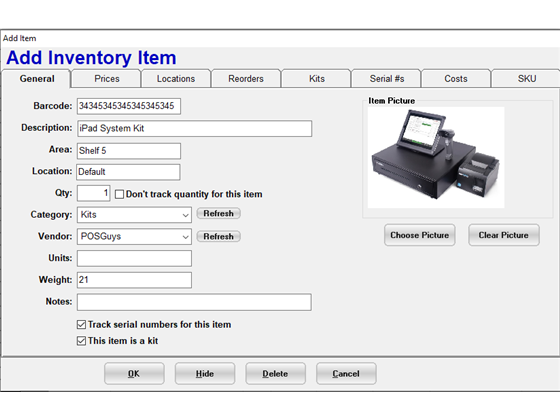Open the Serial #s tab
Viewport: 560px width, 420px height.
(386, 79)
